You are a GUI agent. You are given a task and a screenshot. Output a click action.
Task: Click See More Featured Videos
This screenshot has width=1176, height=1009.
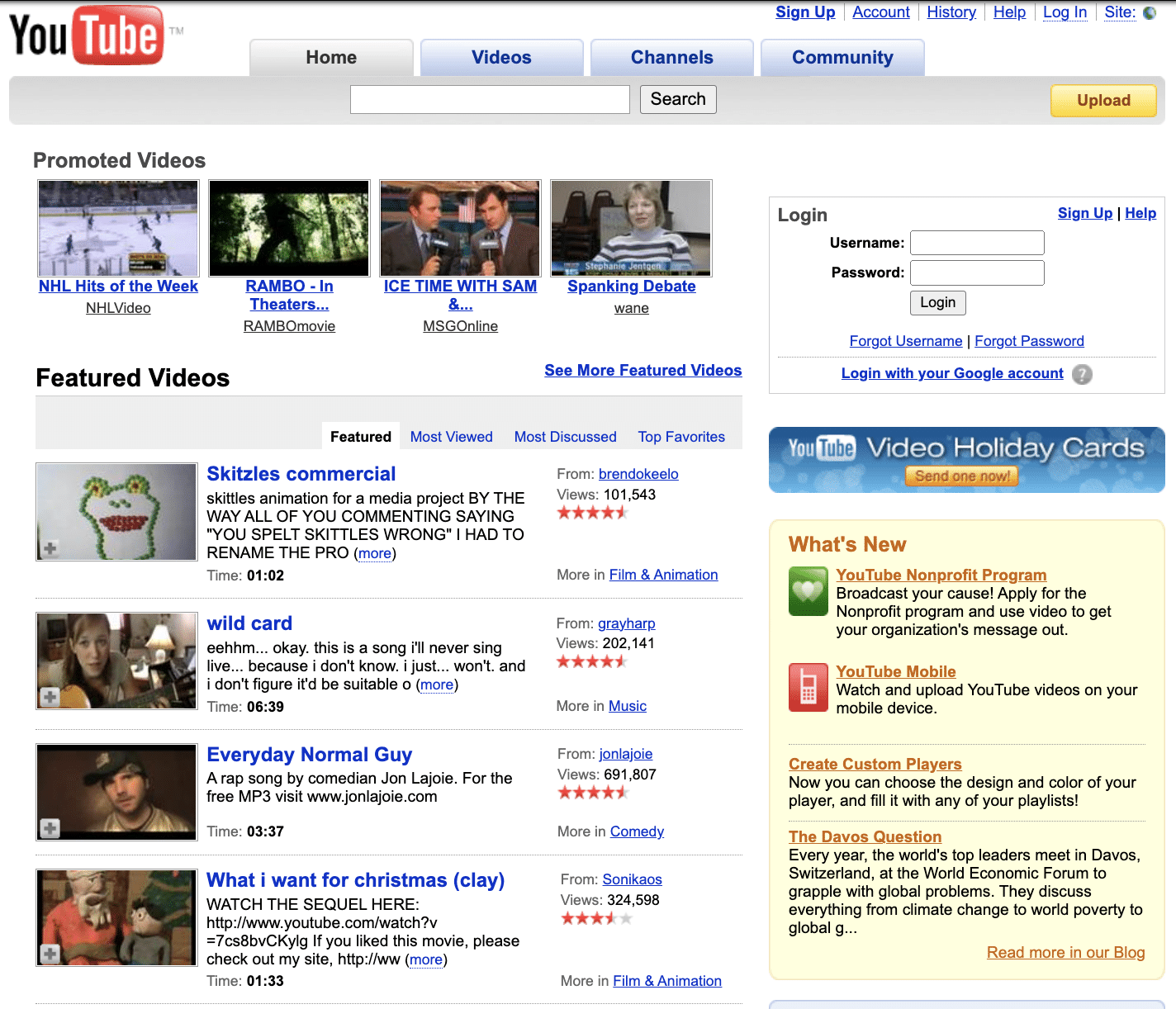coord(643,371)
